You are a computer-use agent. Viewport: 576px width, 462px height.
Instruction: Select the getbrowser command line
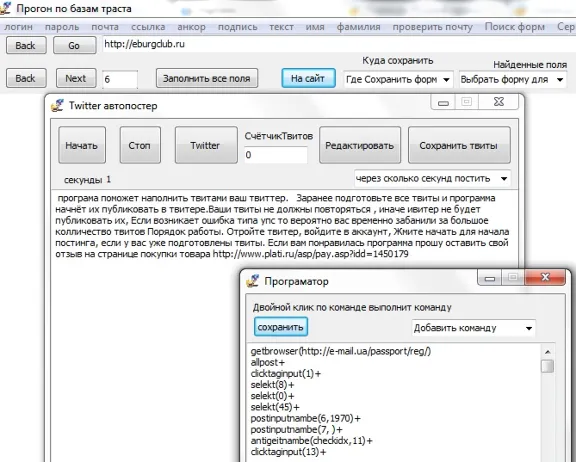pyautogui.click(x=341, y=351)
